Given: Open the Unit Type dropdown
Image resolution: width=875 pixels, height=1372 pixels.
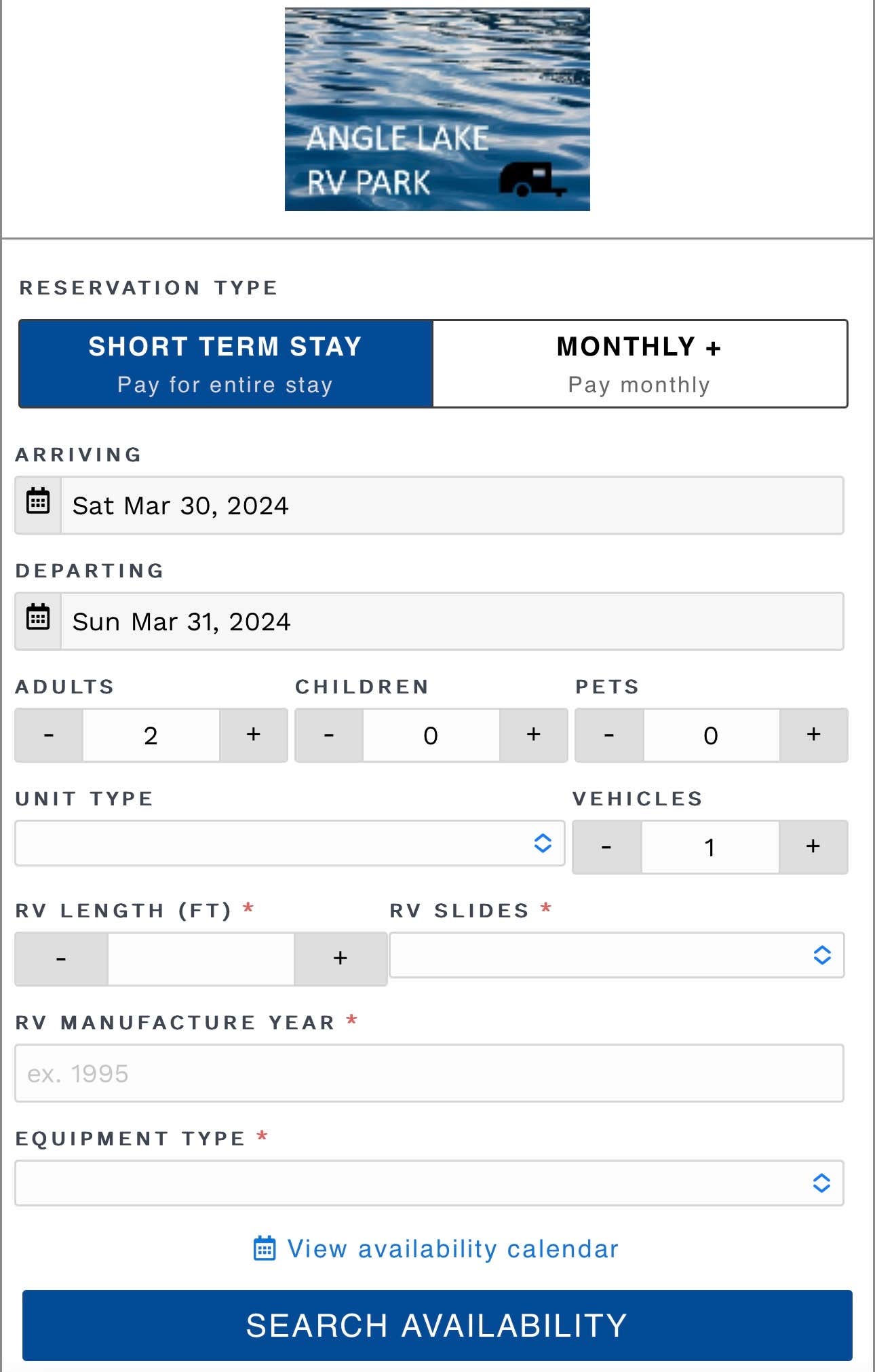Looking at the screenshot, I should 290,843.
